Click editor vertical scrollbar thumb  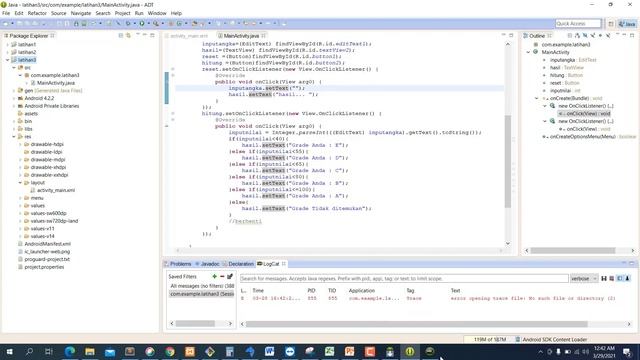click(508, 161)
